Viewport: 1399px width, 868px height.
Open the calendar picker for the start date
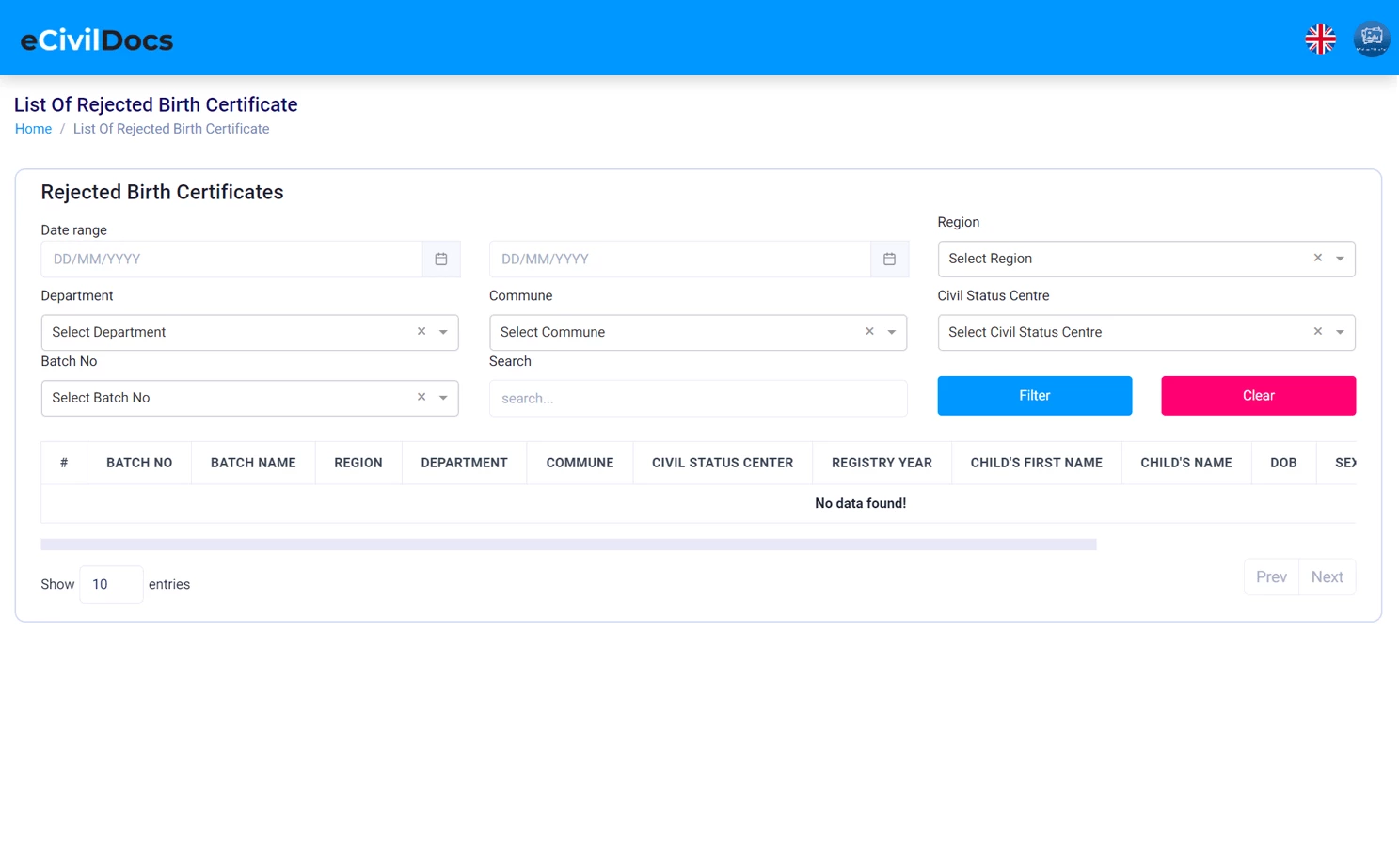click(440, 259)
